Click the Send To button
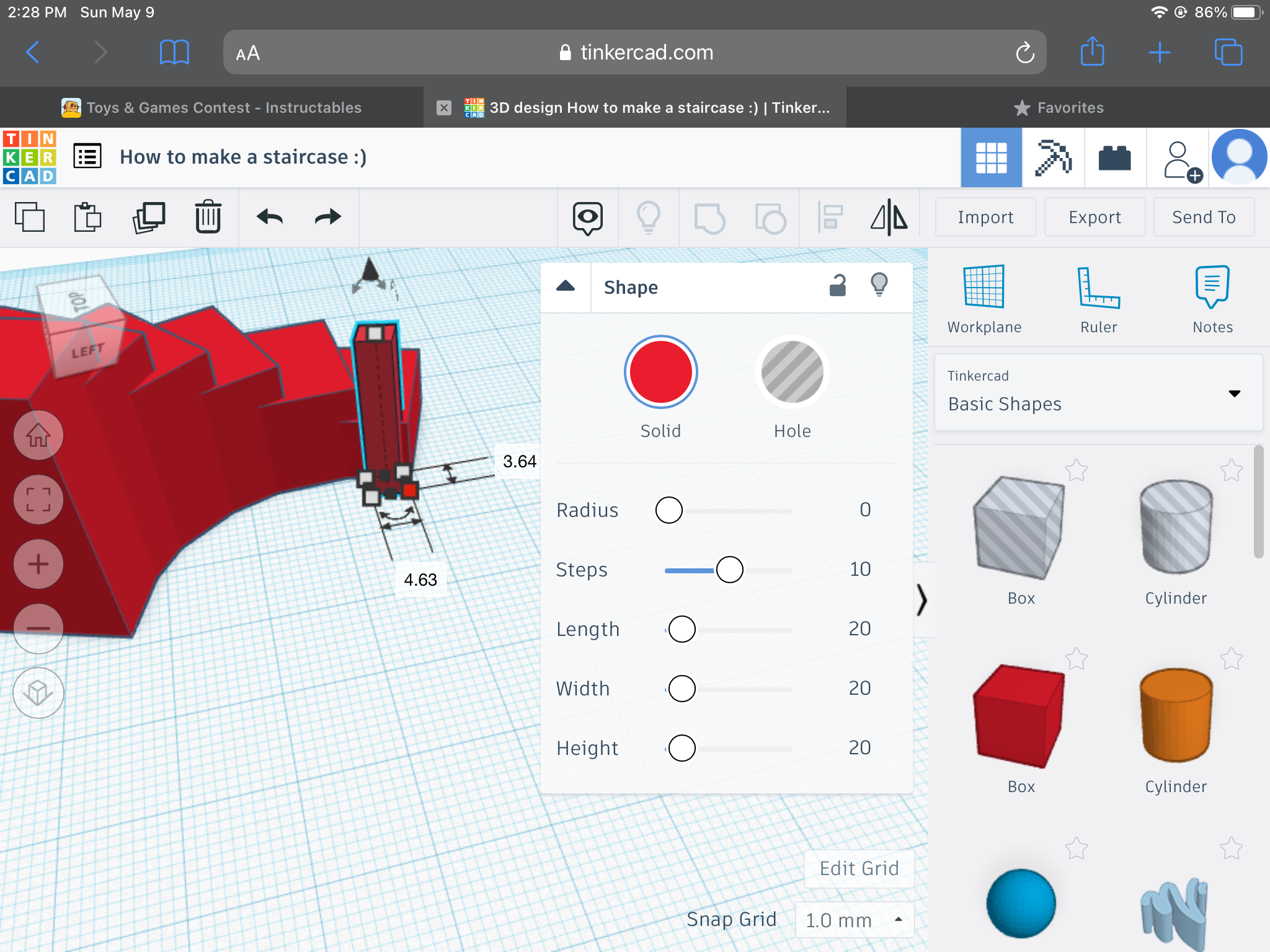Viewport: 1270px width, 952px height. coord(1204,217)
